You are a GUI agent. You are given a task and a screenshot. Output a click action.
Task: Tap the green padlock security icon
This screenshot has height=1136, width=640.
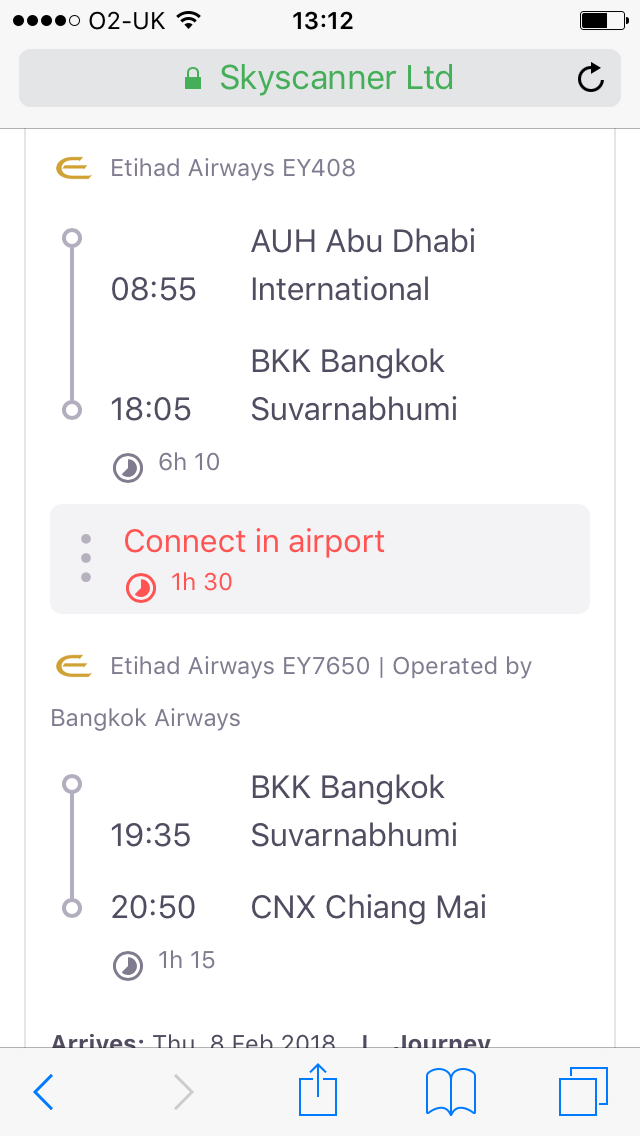click(193, 78)
